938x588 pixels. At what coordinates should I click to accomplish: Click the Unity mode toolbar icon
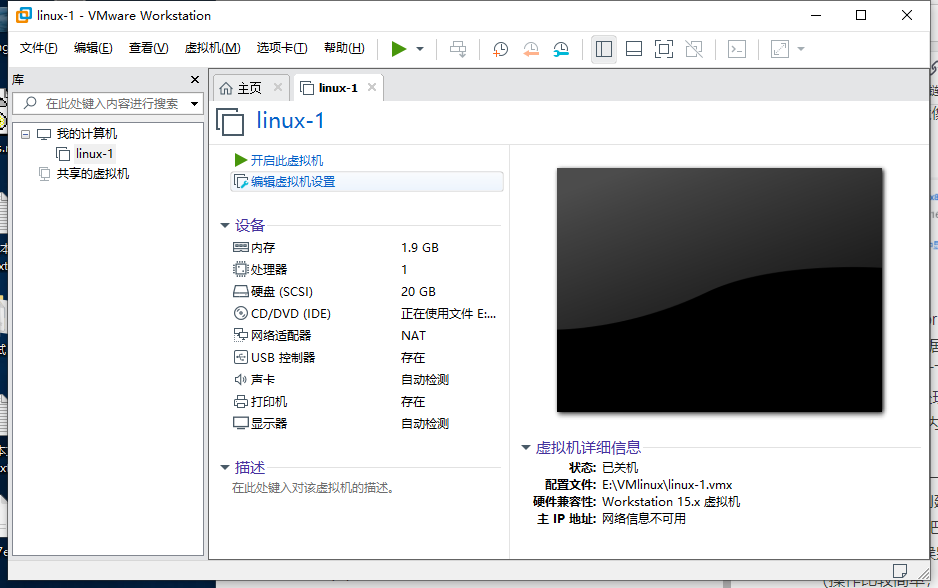click(x=694, y=49)
